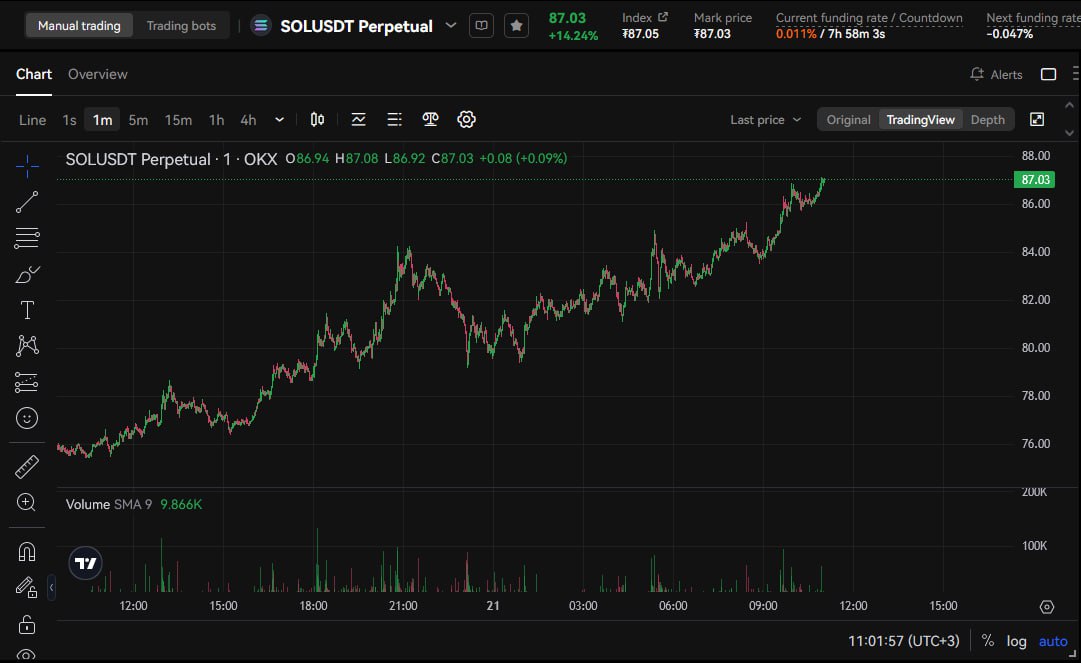Toggle the hide drawings eye icon

coord(27,655)
